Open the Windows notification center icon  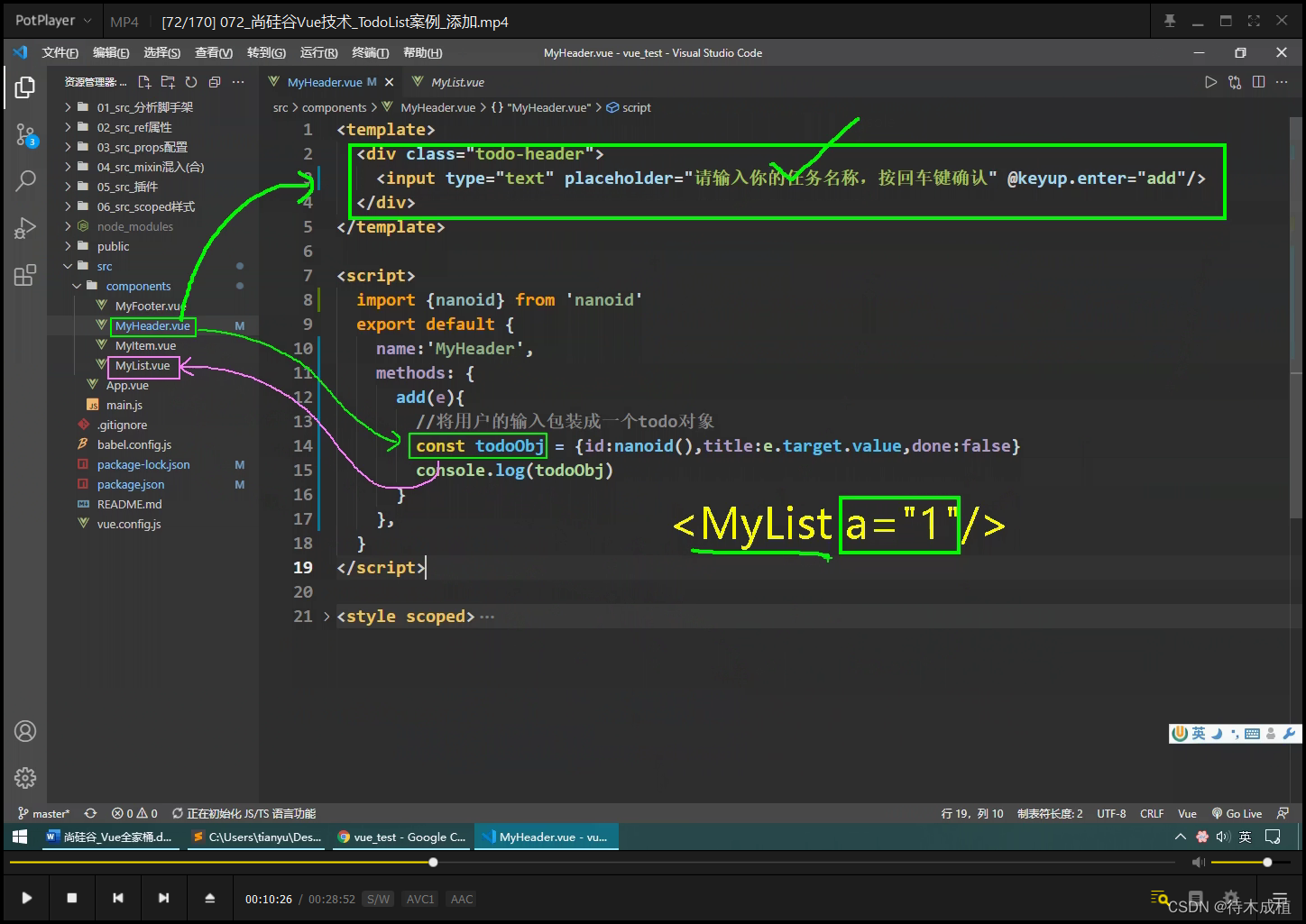point(1273,837)
